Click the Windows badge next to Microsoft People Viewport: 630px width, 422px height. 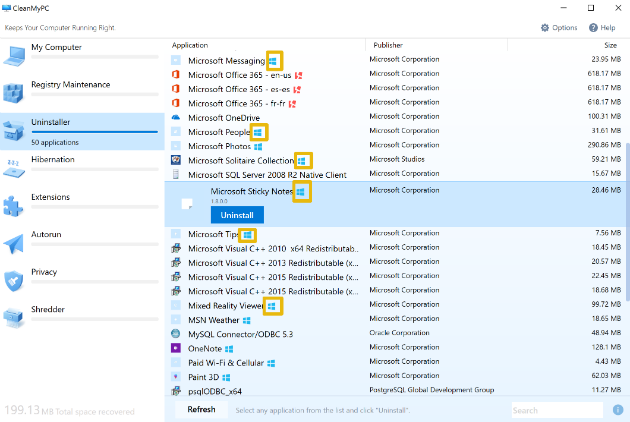coord(258,132)
